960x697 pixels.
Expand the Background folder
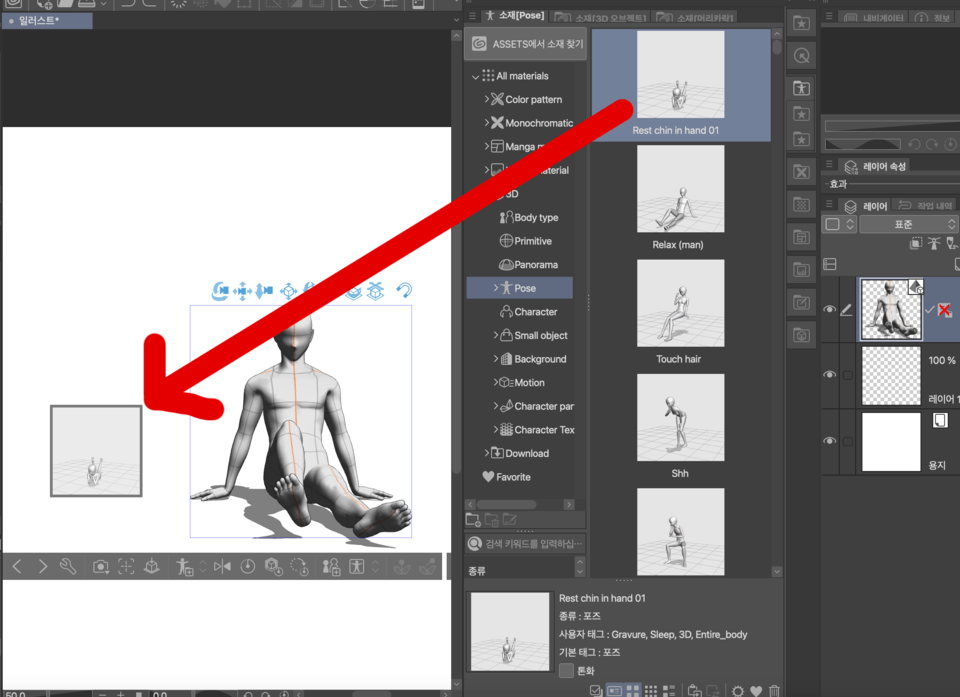tap(496, 358)
